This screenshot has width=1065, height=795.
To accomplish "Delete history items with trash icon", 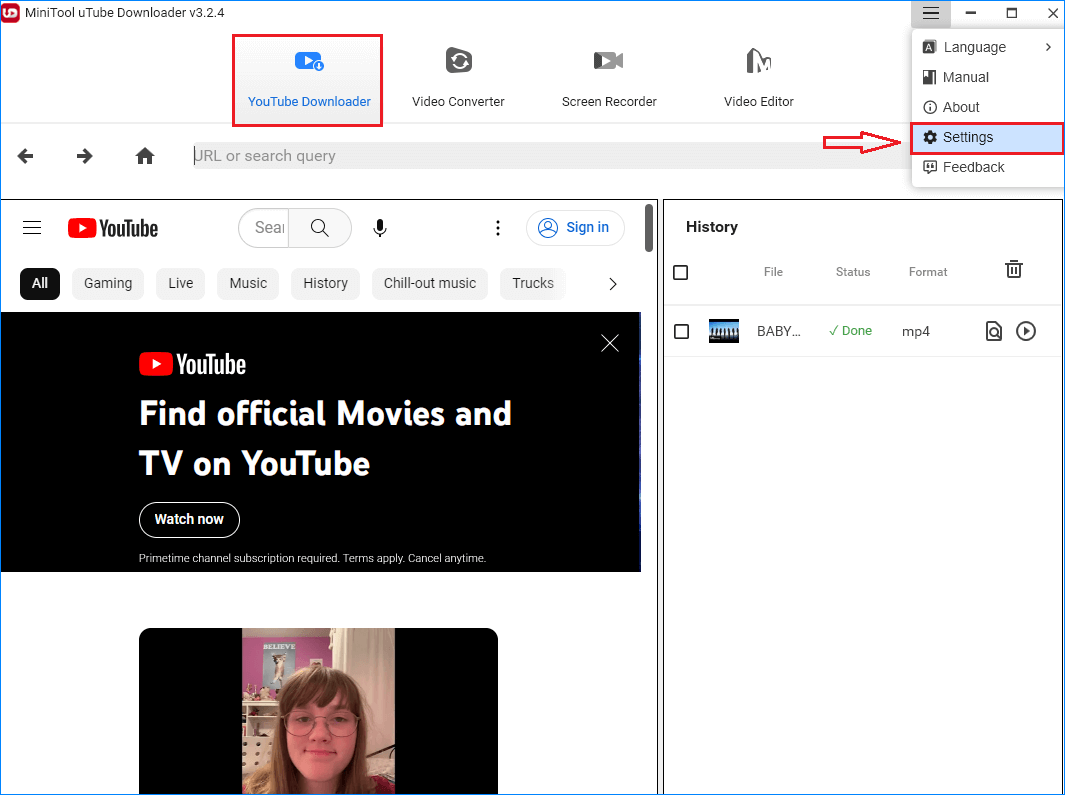I will click(x=1013, y=269).
